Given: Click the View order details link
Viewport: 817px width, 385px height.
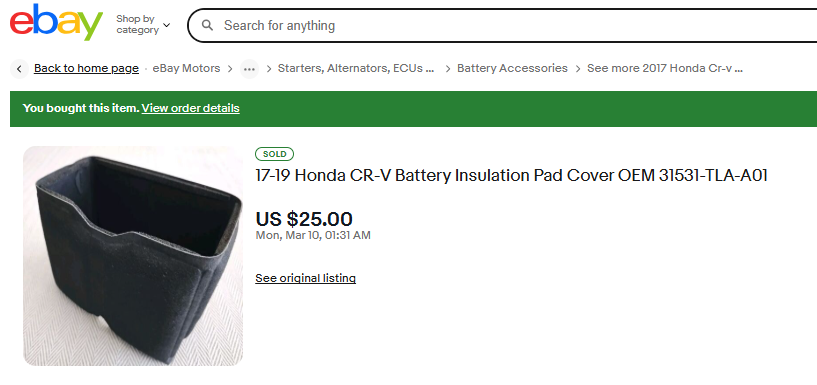Looking at the screenshot, I should [x=191, y=108].
